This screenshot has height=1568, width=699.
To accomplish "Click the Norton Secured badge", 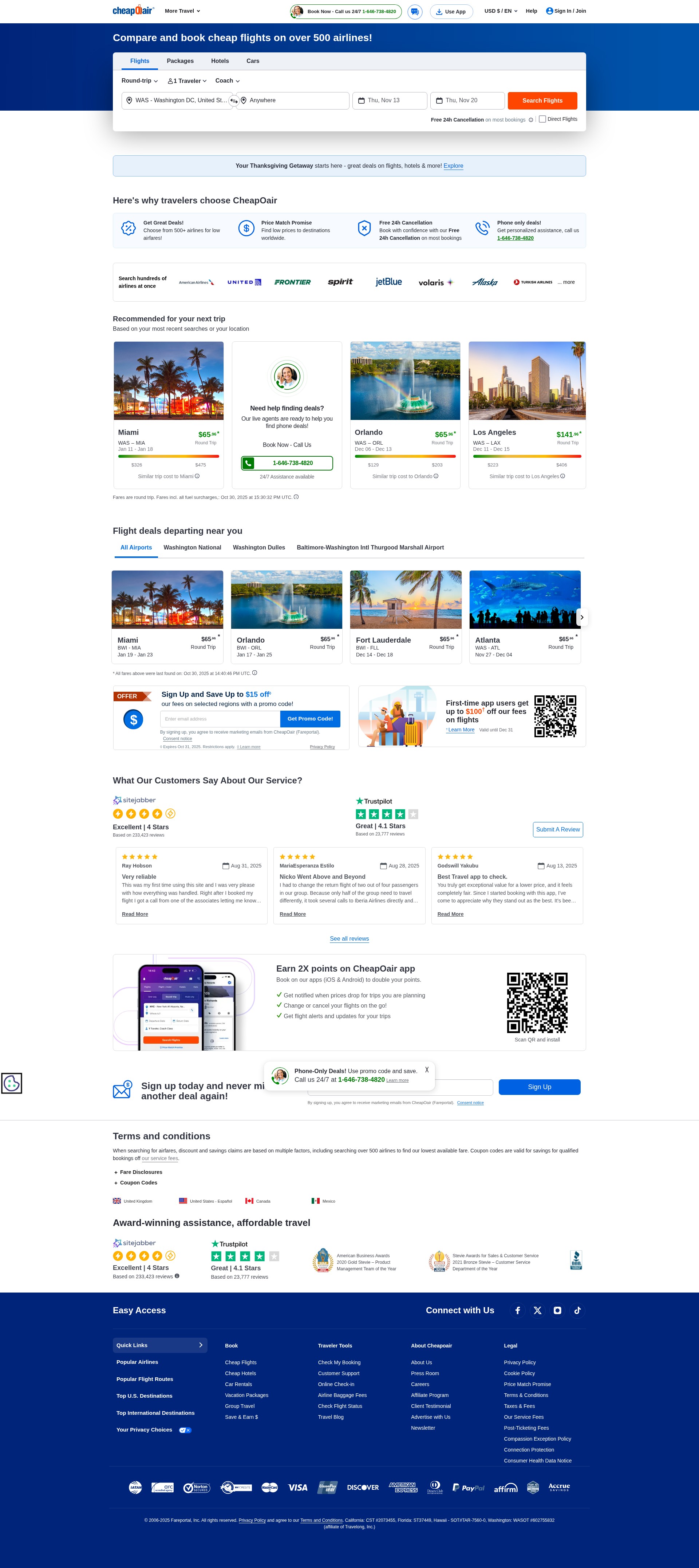I will tap(197, 1488).
